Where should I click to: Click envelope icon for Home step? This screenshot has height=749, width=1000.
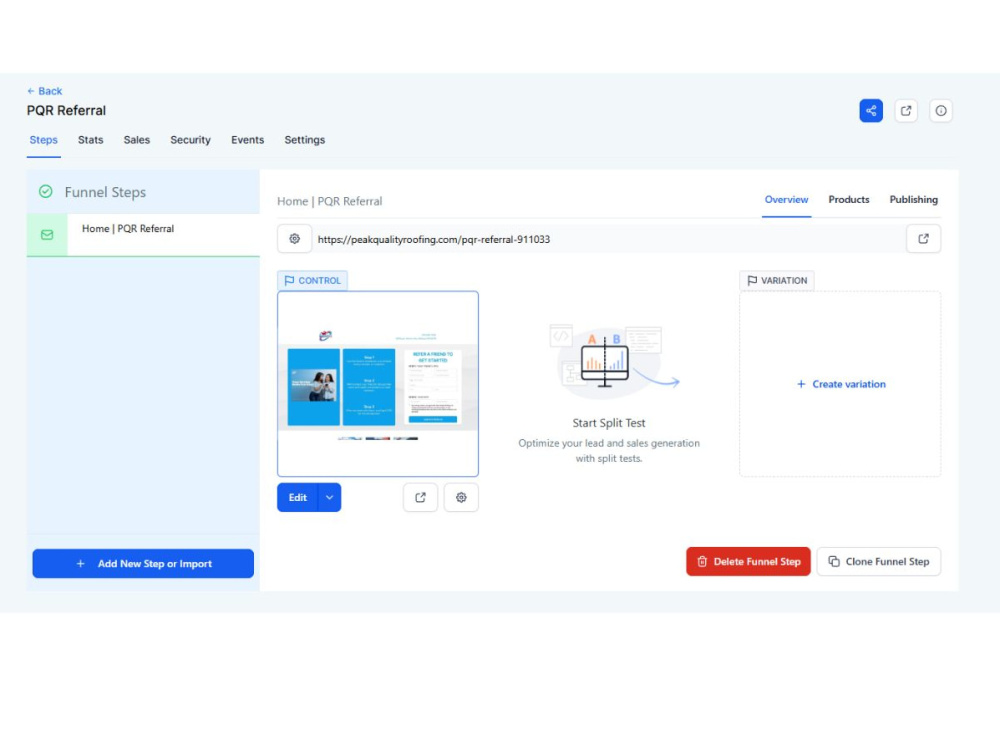[47, 235]
